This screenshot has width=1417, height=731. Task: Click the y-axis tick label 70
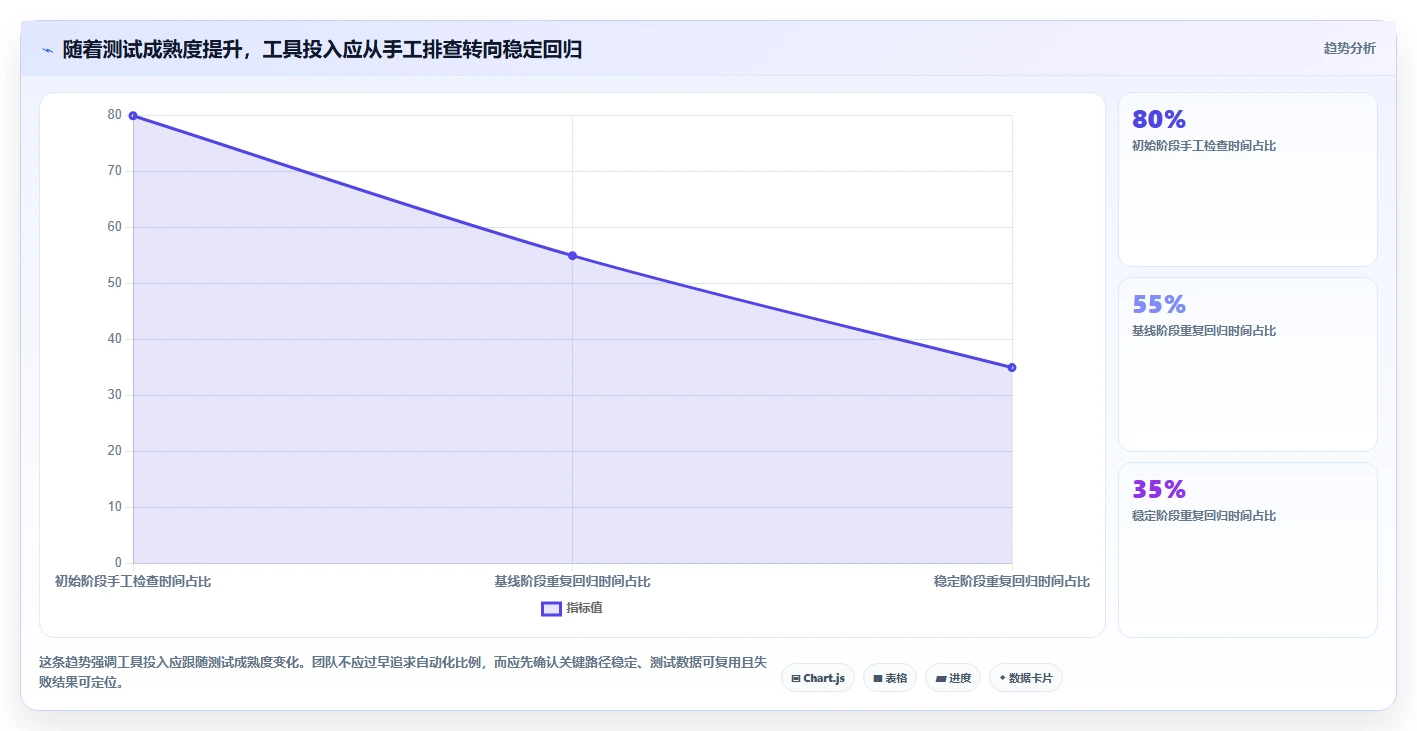coord(115,171)
